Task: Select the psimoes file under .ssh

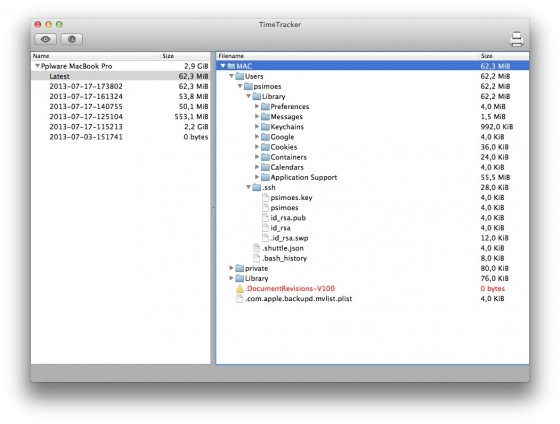Action: pos(284,208)
